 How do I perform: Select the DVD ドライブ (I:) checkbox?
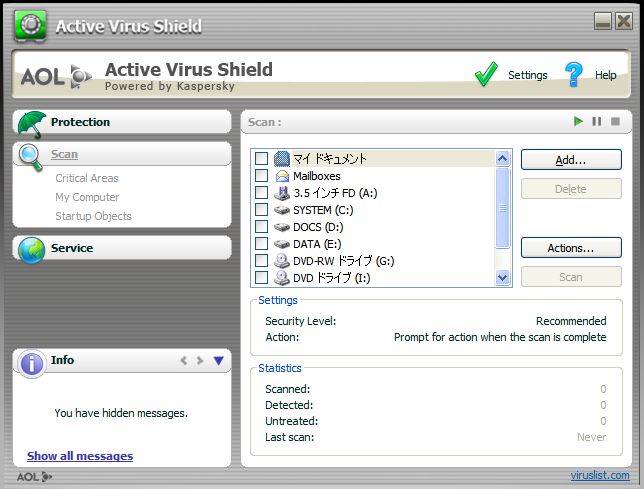tap(262, 278)
